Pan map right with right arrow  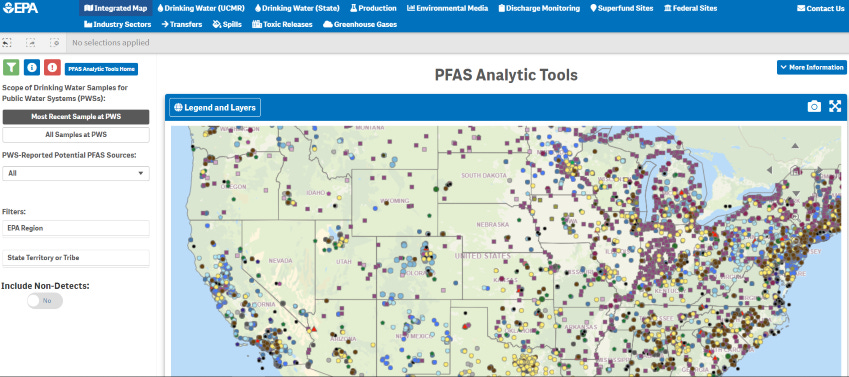tap(819, 170)
